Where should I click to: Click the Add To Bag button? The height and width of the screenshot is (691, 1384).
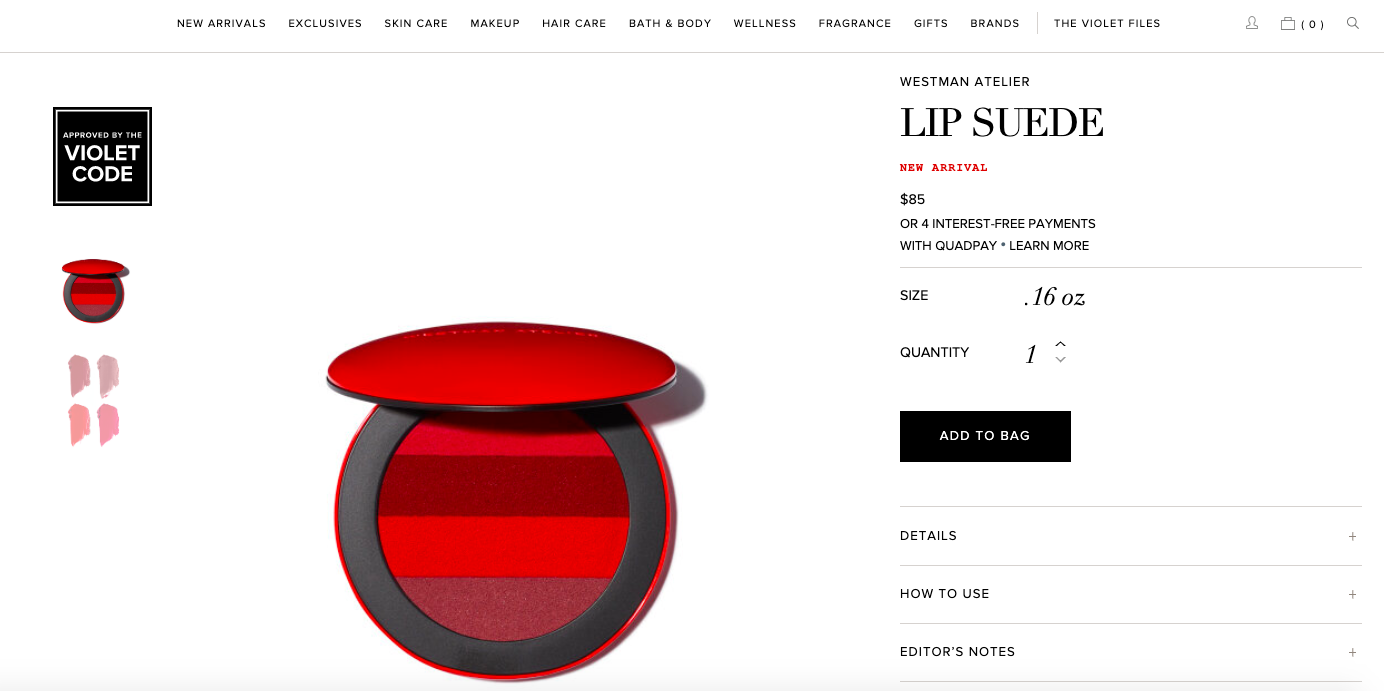coord(985,436)
